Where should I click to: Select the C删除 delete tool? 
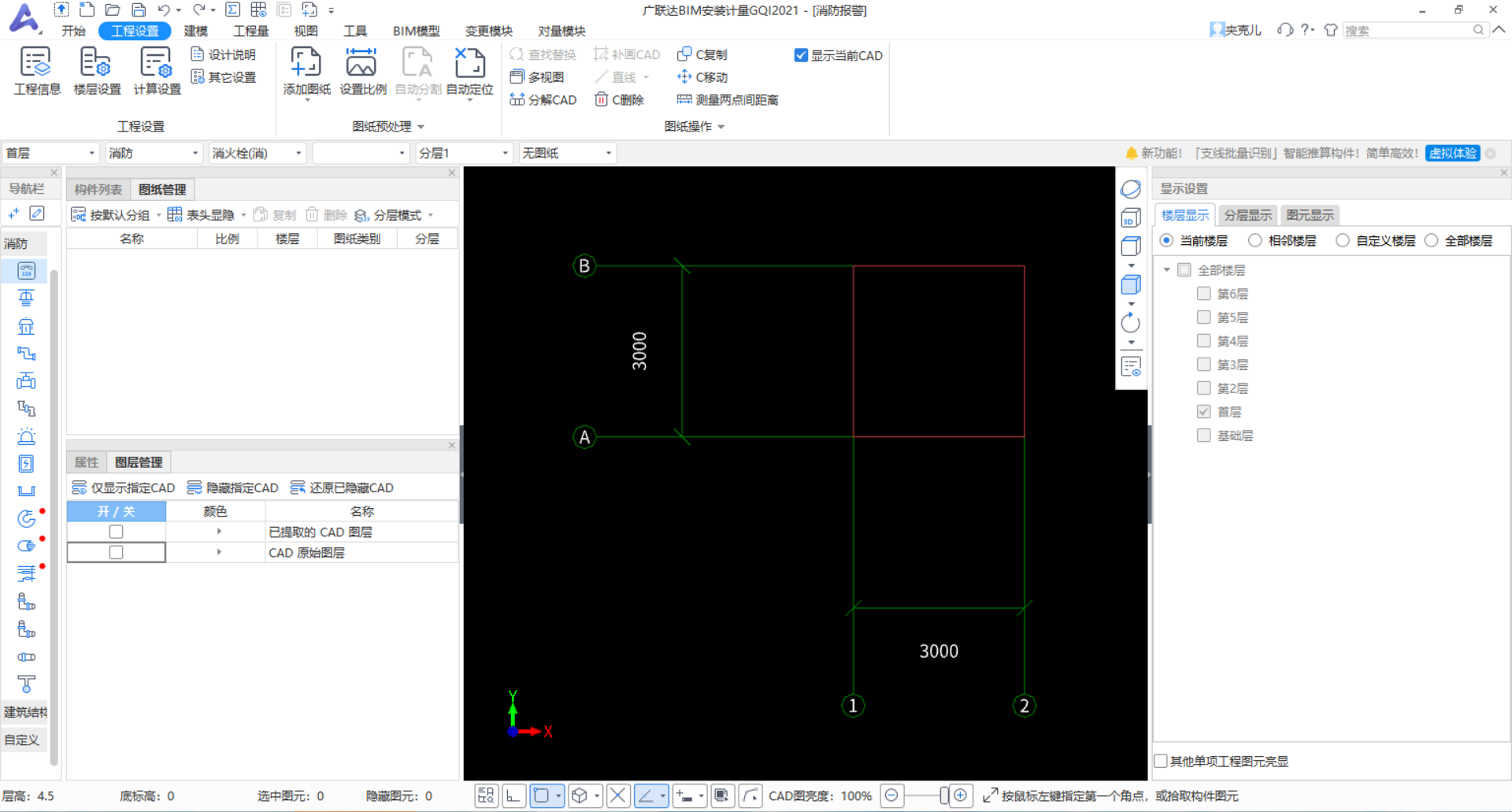[x=620, y=100]
